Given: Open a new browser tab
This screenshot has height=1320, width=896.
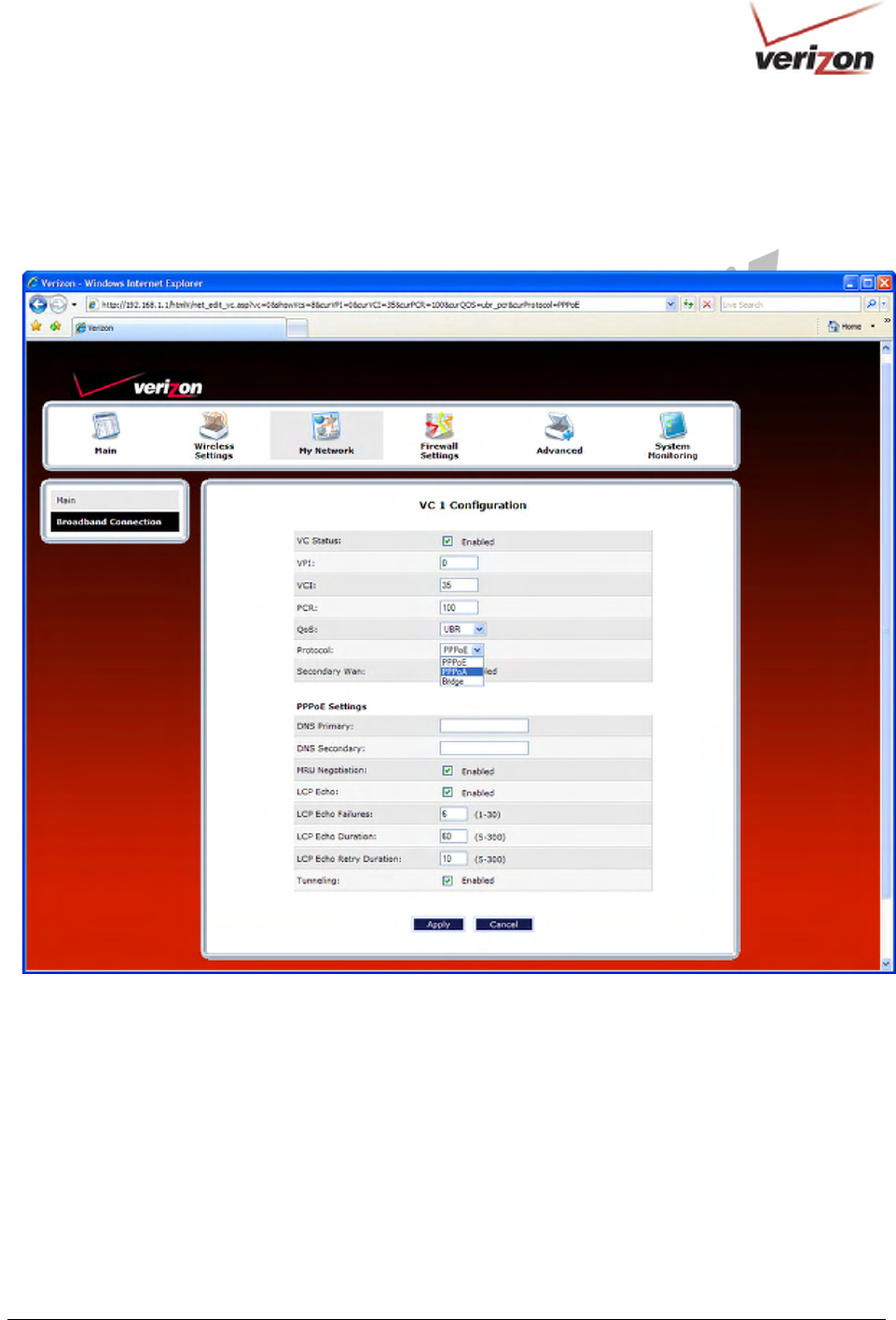Looking at the screenshot, I should [x=296, y=327].
